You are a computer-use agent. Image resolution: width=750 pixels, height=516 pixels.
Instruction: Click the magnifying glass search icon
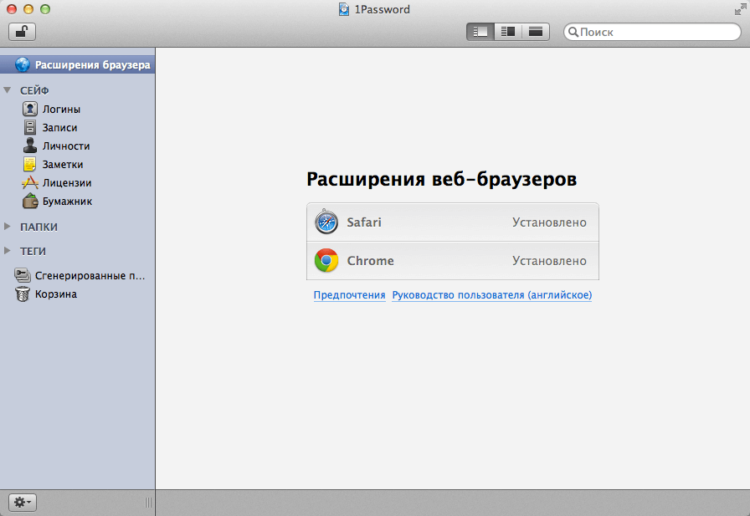click(573, 32)
